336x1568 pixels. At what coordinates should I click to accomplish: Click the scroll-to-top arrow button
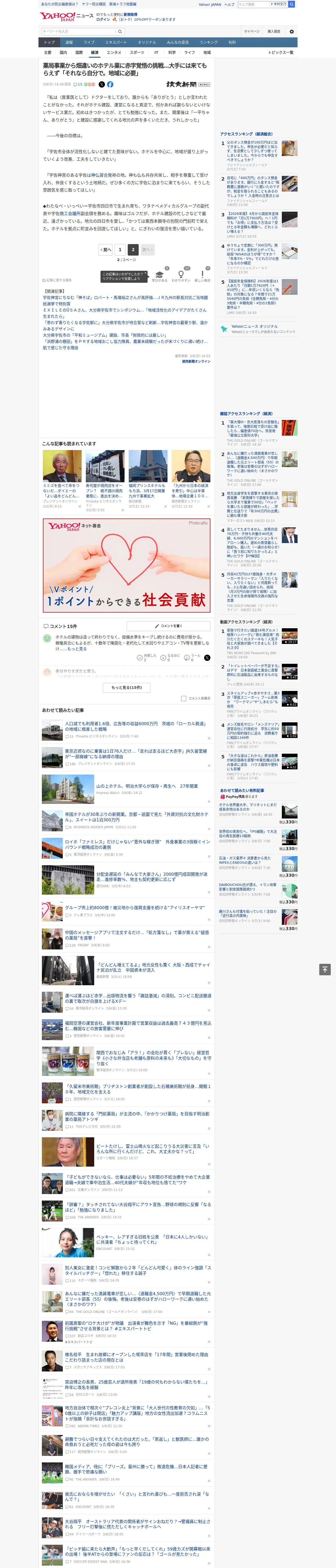point(325,969)
